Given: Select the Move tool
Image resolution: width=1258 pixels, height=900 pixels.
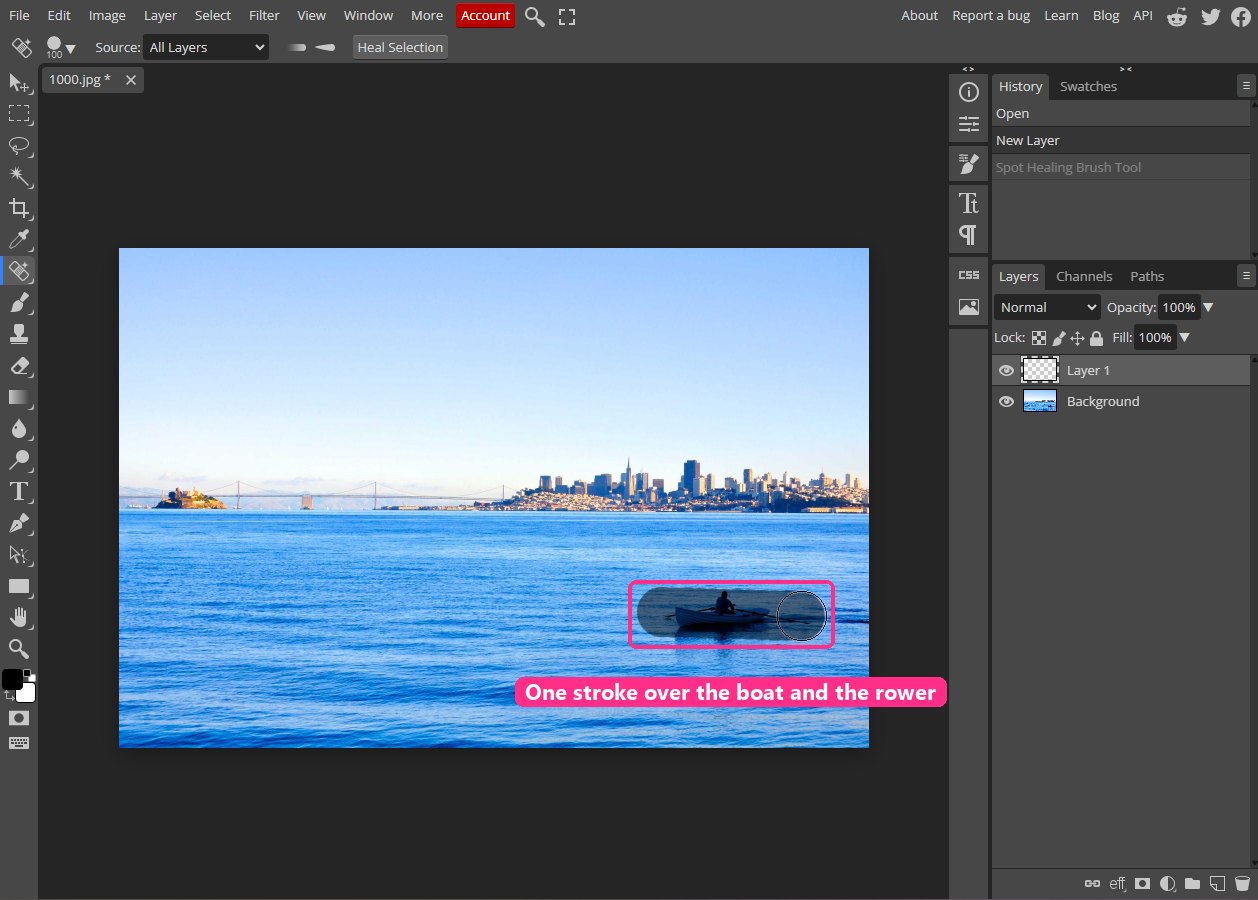Looking at the screenshot, I should [x=19, y=83].
